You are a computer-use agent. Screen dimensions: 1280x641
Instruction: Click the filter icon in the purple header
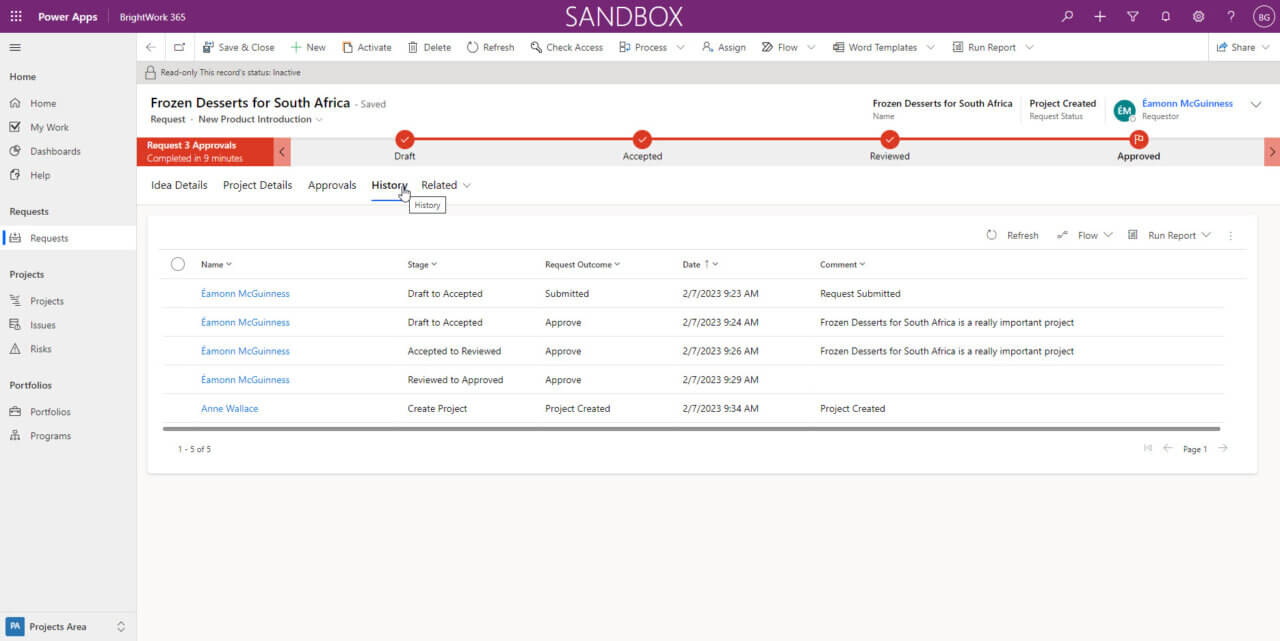[x=1131, y=16]
